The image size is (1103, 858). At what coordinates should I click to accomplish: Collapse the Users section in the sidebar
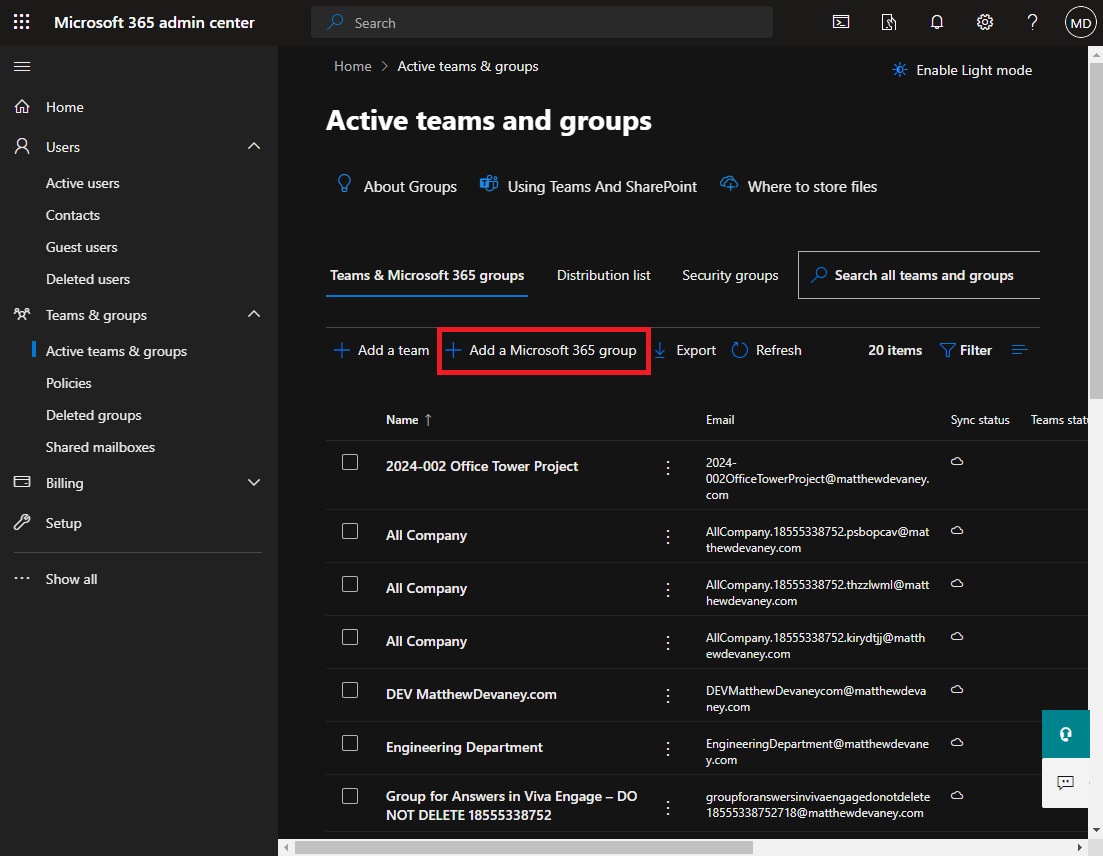253,146
